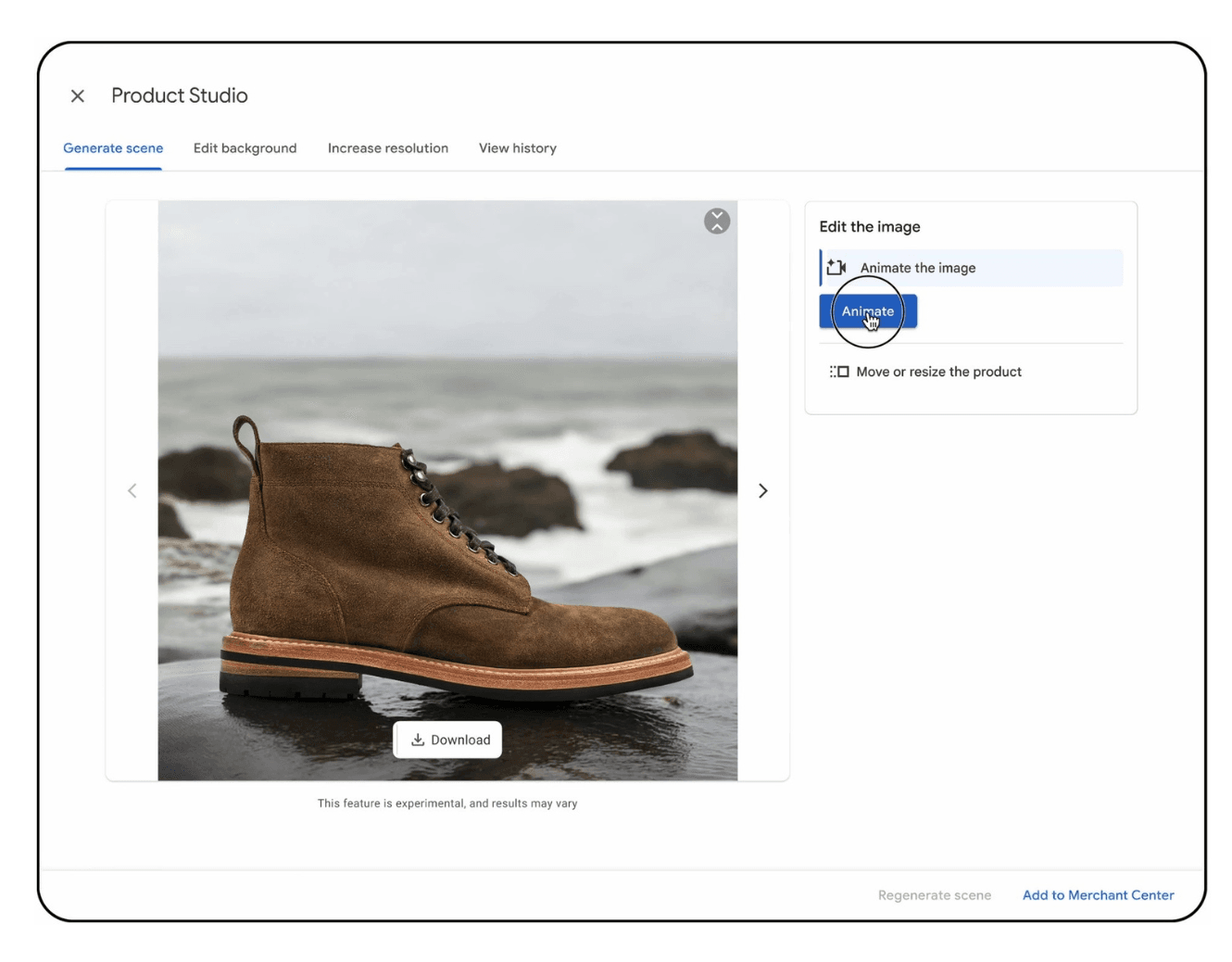
Task: Click the Download button
Action: 448,740
